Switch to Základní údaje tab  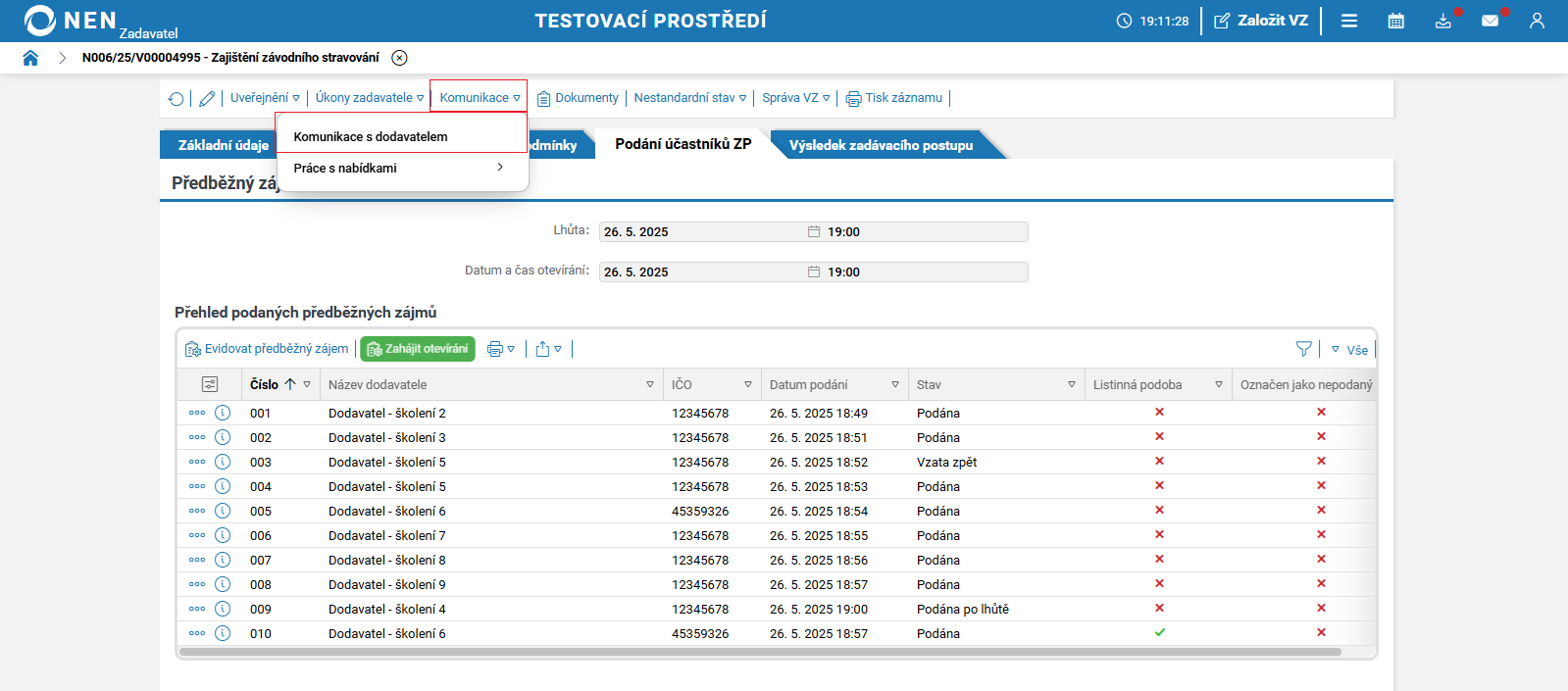click(x=222, y=145)
